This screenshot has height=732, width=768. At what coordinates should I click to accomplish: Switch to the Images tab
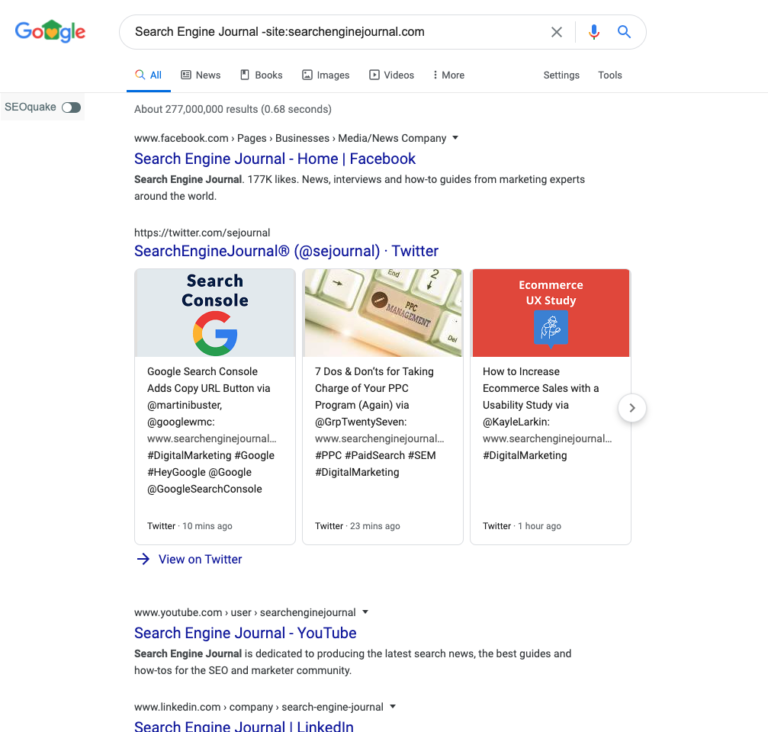pos(326,75)
